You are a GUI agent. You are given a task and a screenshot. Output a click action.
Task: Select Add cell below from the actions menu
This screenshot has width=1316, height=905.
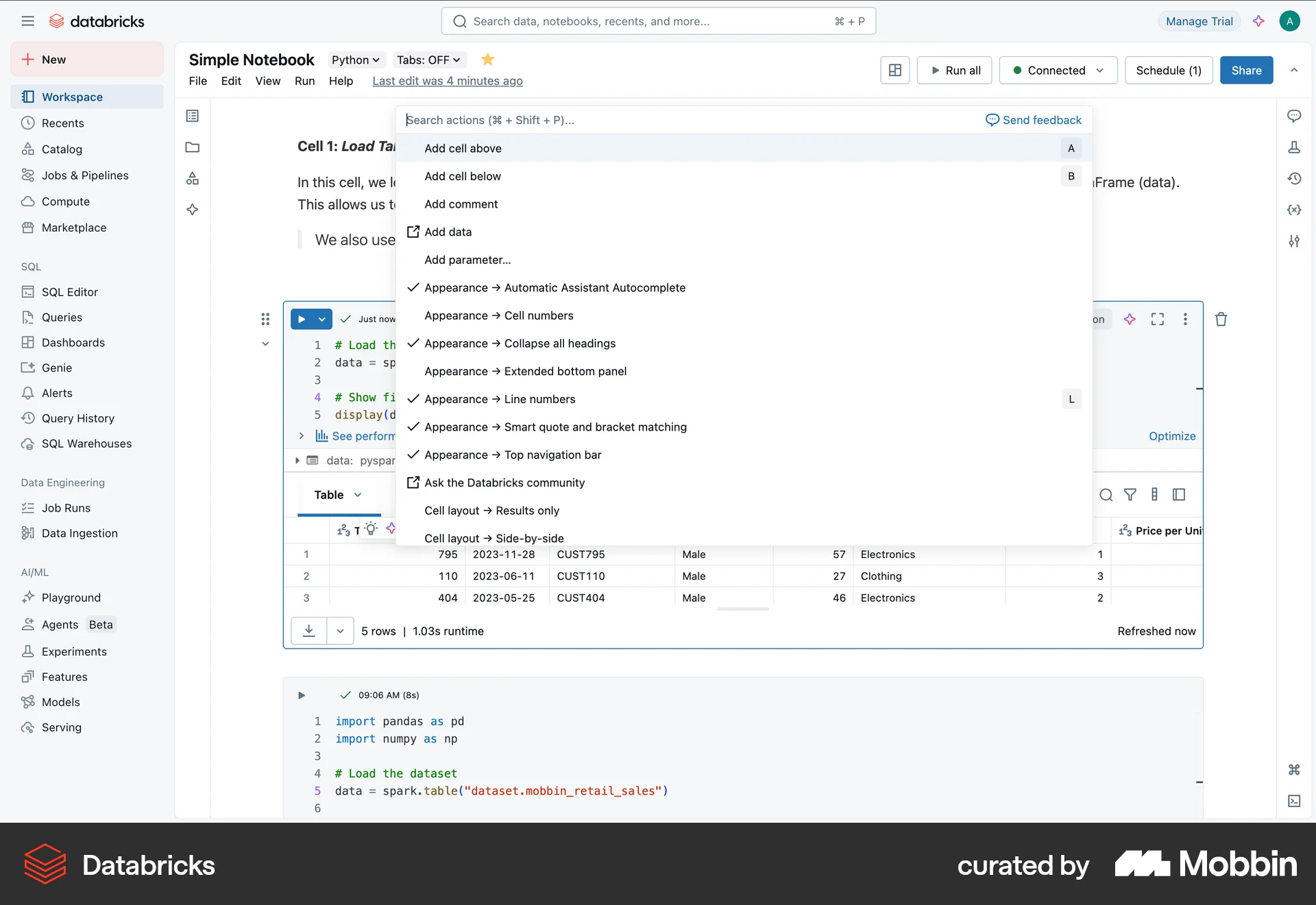(x=463, y=176)
